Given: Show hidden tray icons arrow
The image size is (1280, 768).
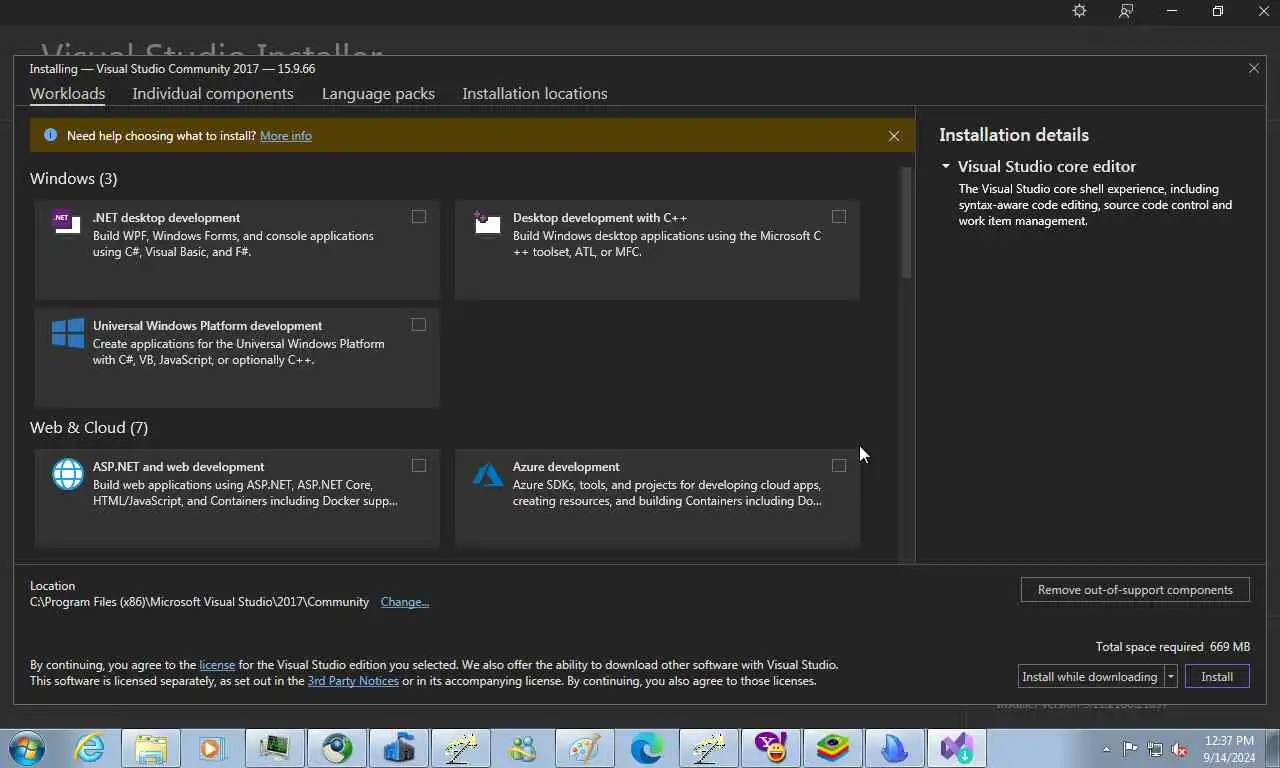Looking at the screenshot, I should pos(1106,749).
